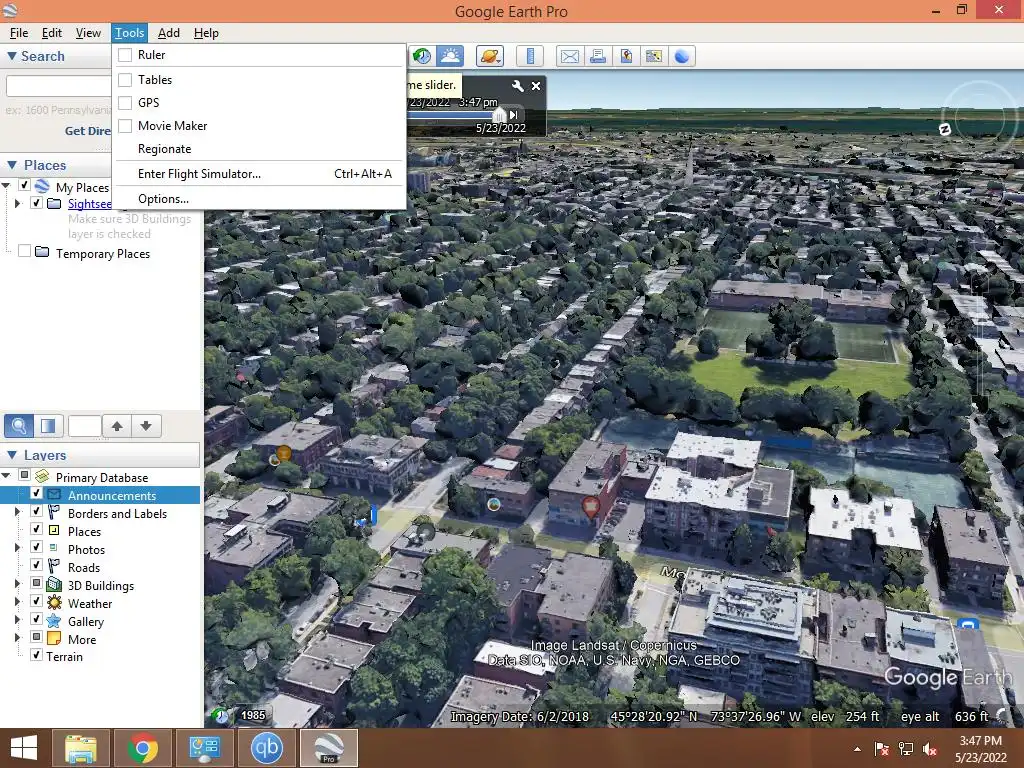Check the Movie Maker checkbox

point(125,125)
